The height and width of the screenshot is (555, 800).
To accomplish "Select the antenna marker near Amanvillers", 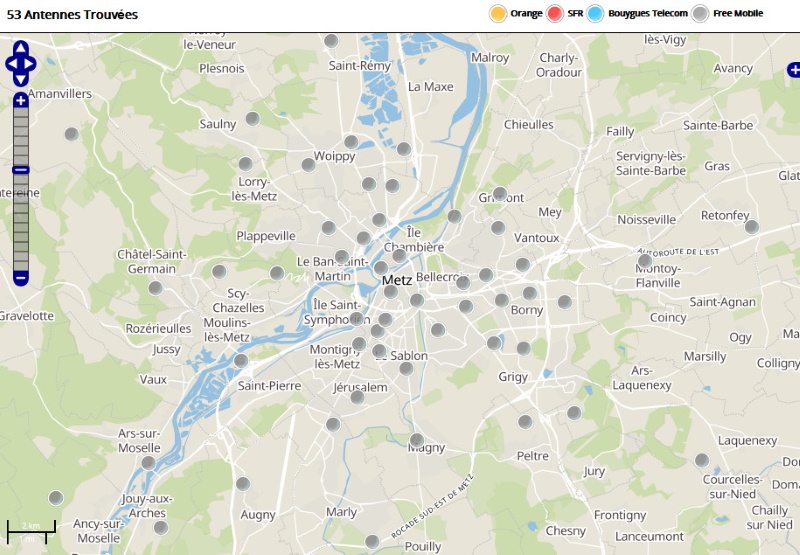I will [71, 134].
